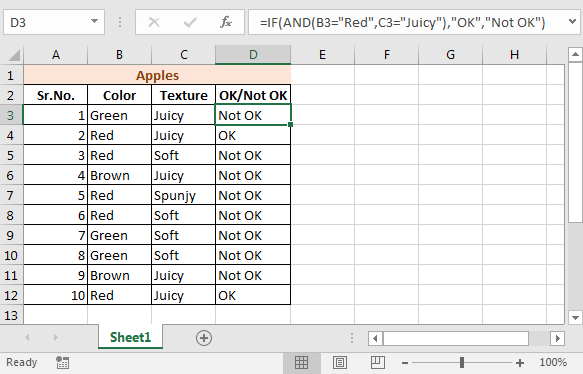Switch to Page Layout view icon
Image resolution: width=583 pixels, height=374 pixels.
340,362
